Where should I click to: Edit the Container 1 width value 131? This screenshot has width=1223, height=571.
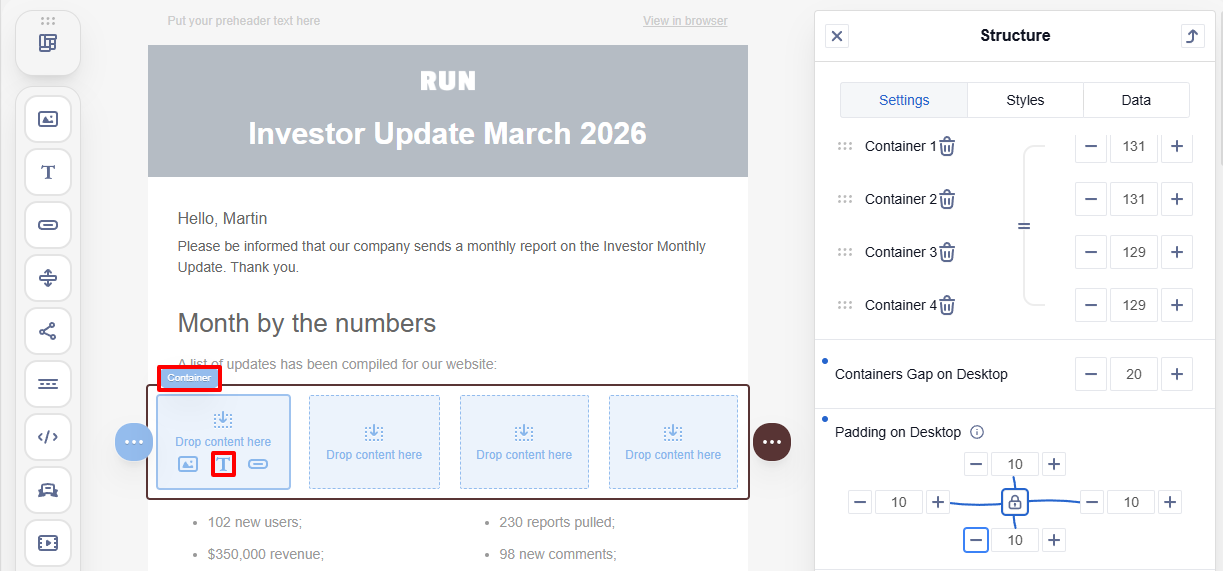point(1134,146)
